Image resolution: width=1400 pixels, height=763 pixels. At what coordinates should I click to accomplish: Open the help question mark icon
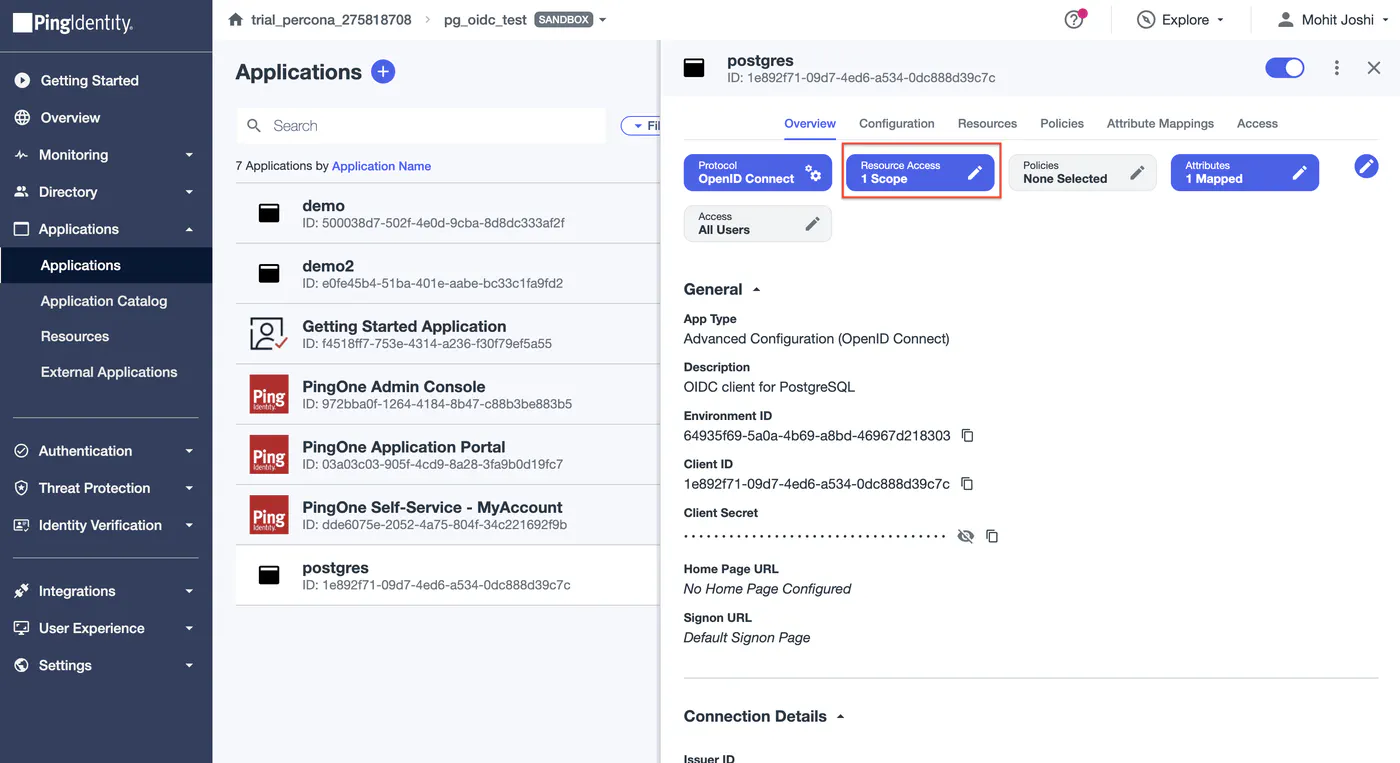click(x=1074, y=20)
